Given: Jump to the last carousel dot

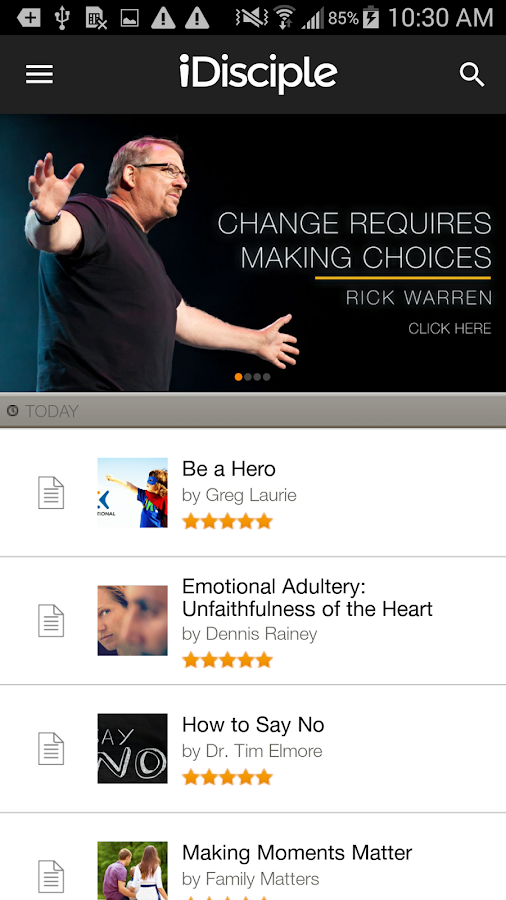Looking at the screenshot, I should [267, 377].
